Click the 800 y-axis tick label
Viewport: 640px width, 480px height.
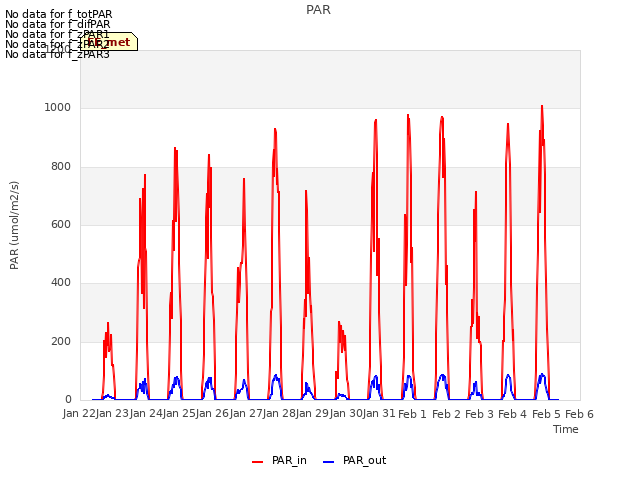(x=61, y=167)
